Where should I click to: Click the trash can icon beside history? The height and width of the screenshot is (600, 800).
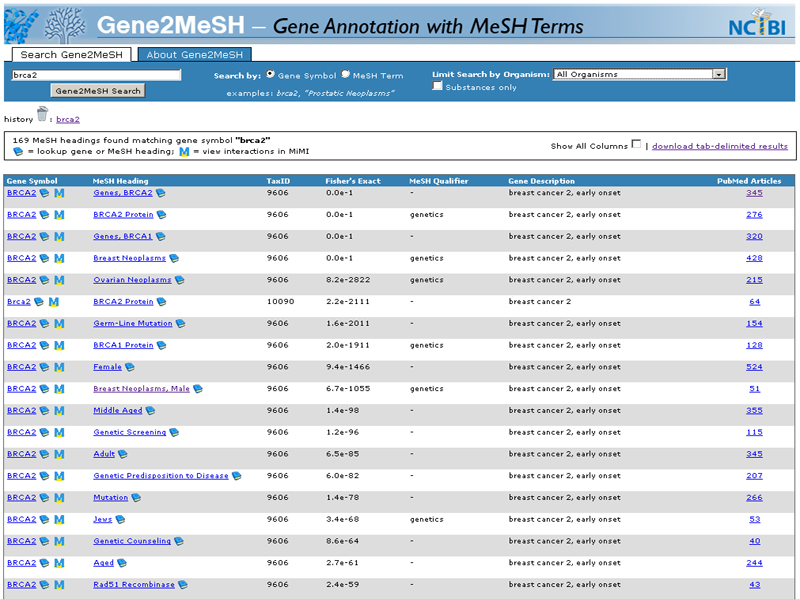click(x=42, y=114)
